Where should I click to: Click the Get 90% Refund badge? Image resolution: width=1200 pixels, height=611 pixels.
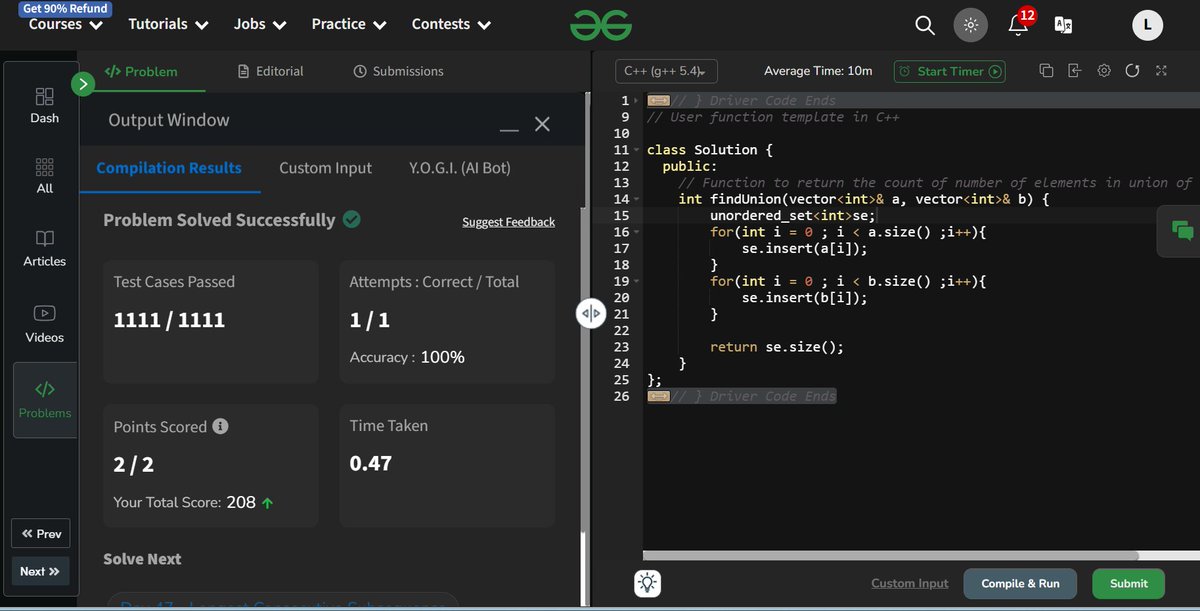(x=66, y=8)
